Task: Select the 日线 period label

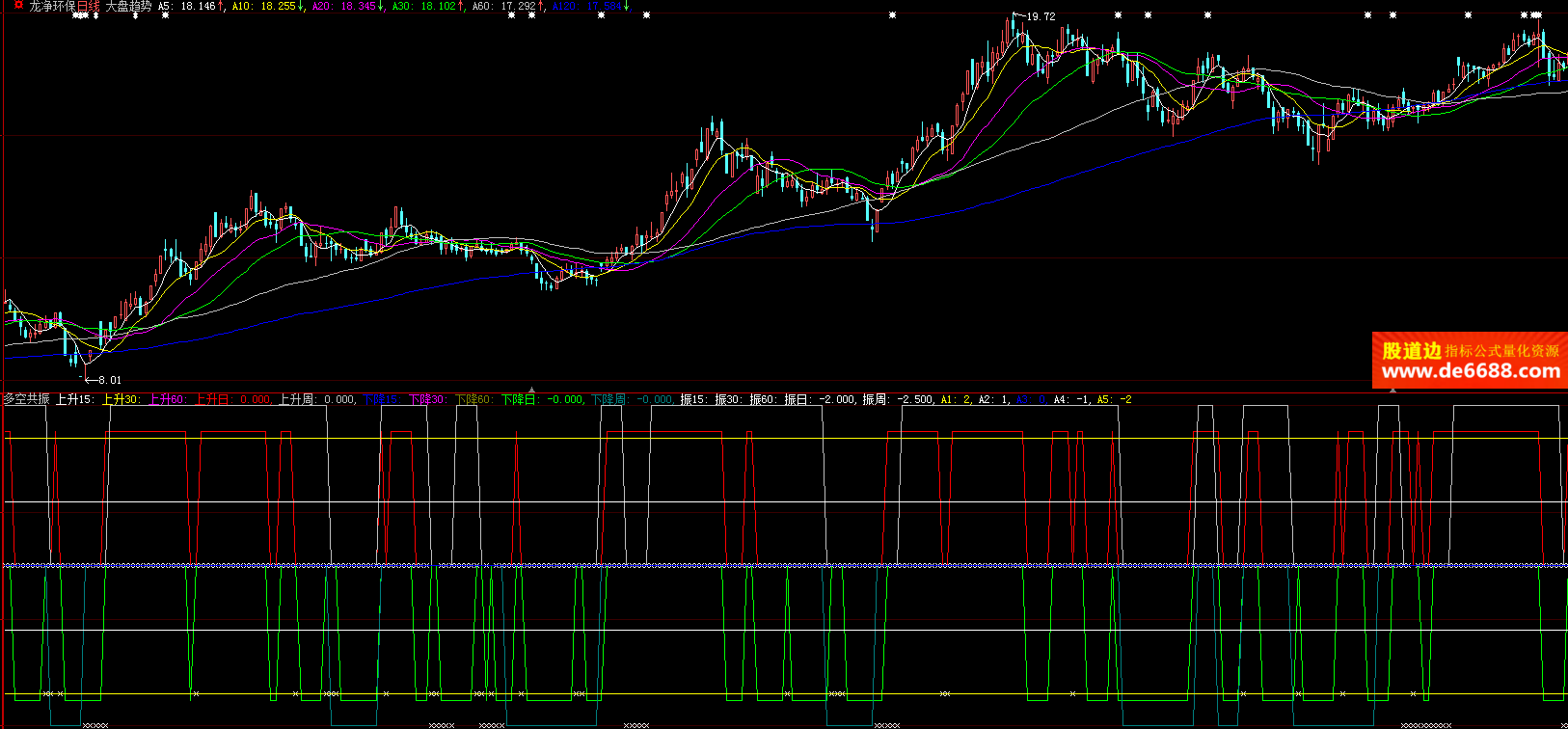Action: 89,6
